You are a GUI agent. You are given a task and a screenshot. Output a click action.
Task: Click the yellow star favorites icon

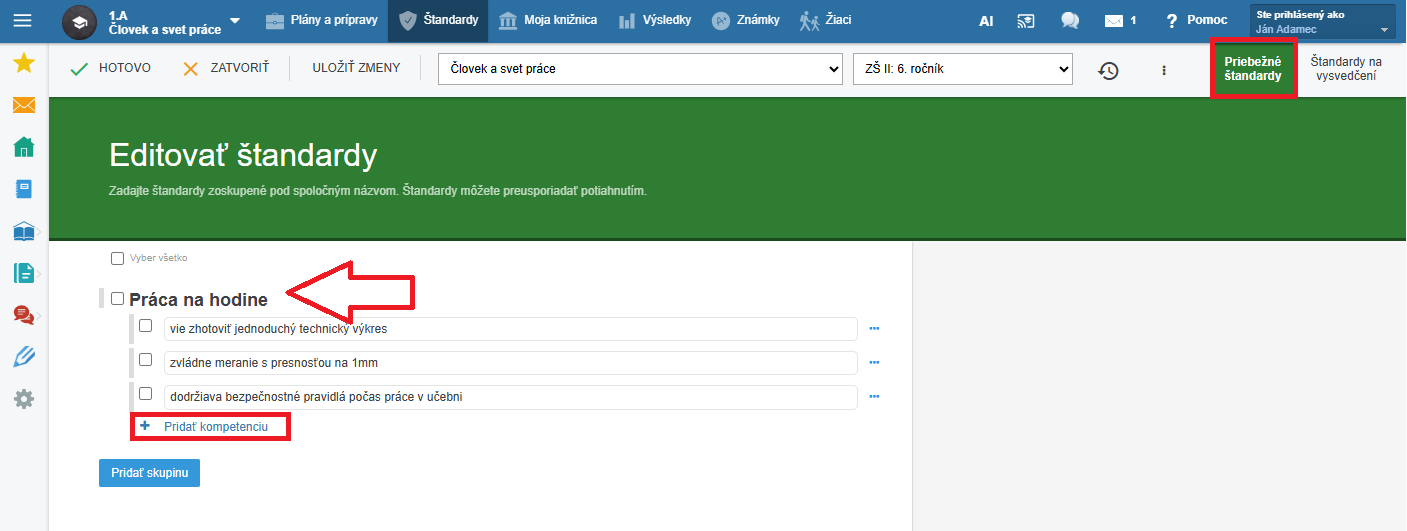[24, 64]
